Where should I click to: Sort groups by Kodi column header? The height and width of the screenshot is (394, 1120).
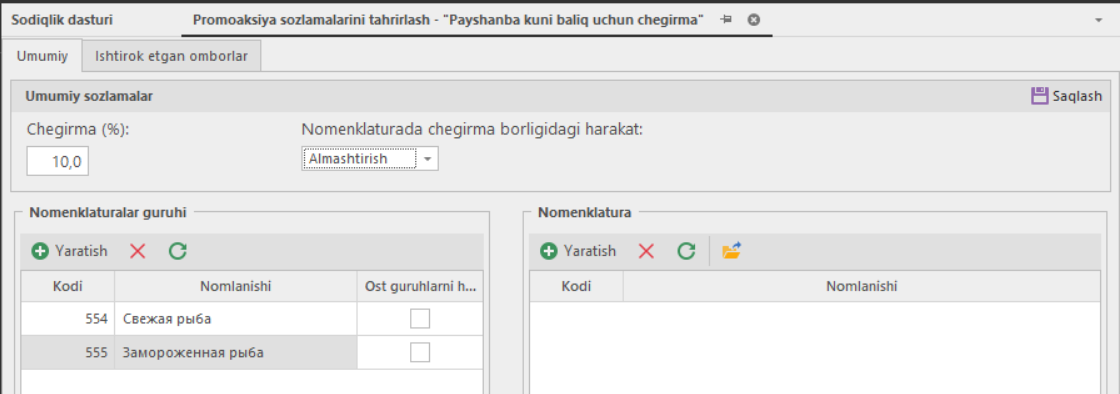click(68, 286)
